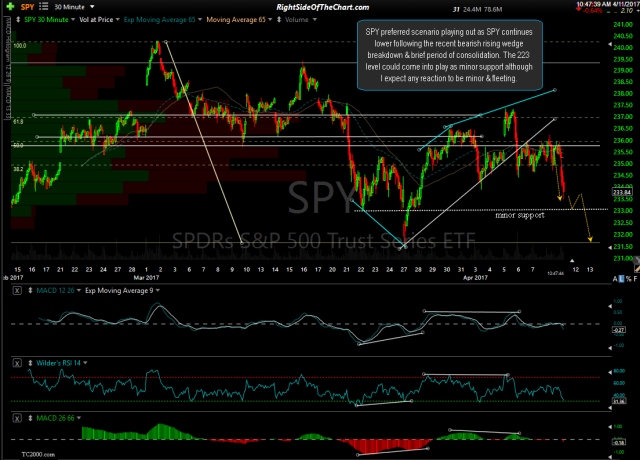640x460 pixels.
Task: Click the white triangle marker above date 12
Action: (572, 260)
